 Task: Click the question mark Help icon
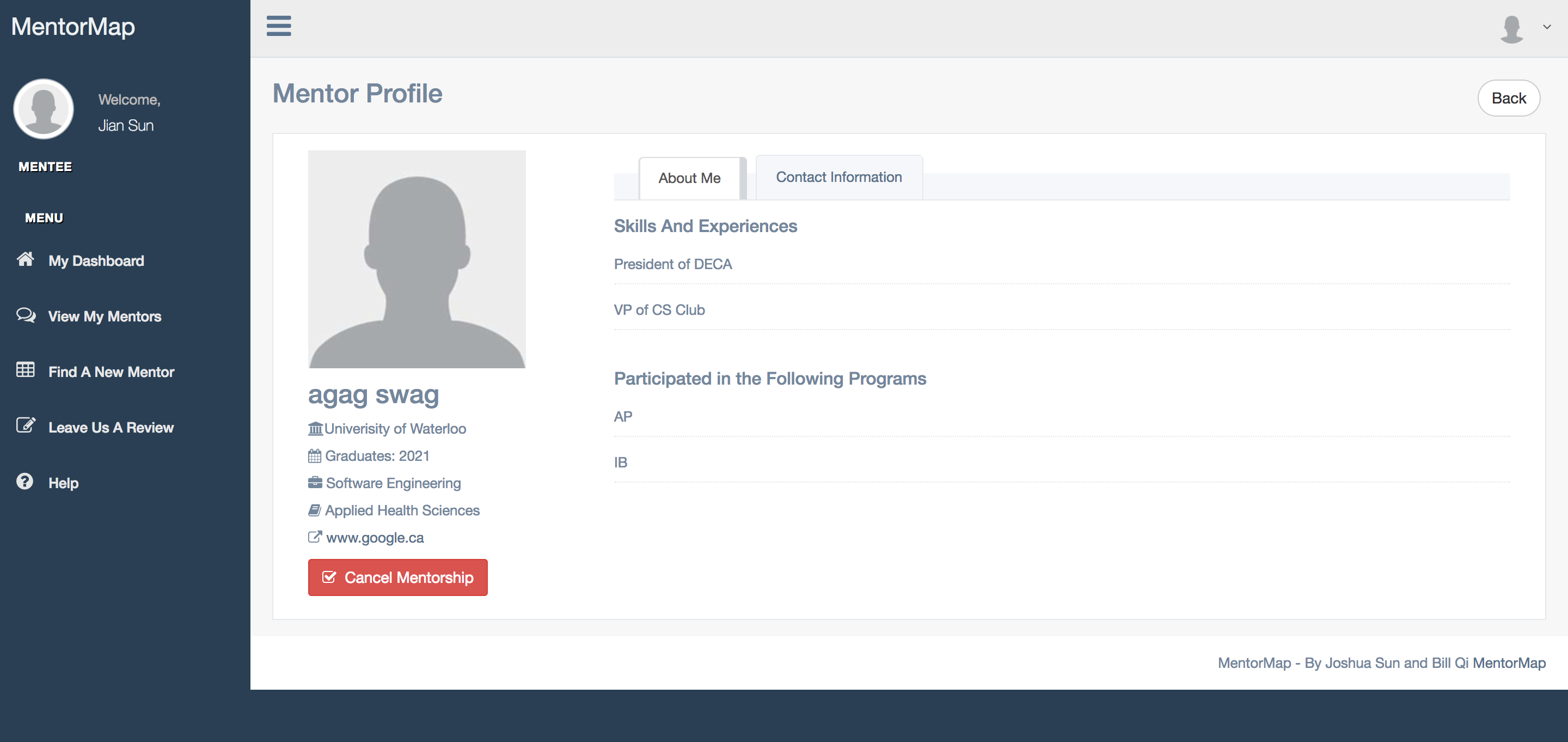click(25, 481)
